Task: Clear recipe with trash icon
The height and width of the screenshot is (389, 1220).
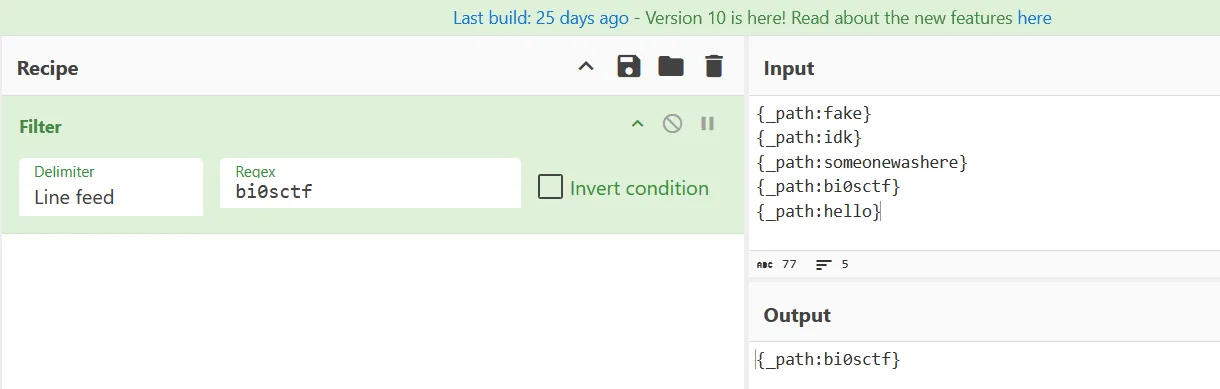Action: 713,67
